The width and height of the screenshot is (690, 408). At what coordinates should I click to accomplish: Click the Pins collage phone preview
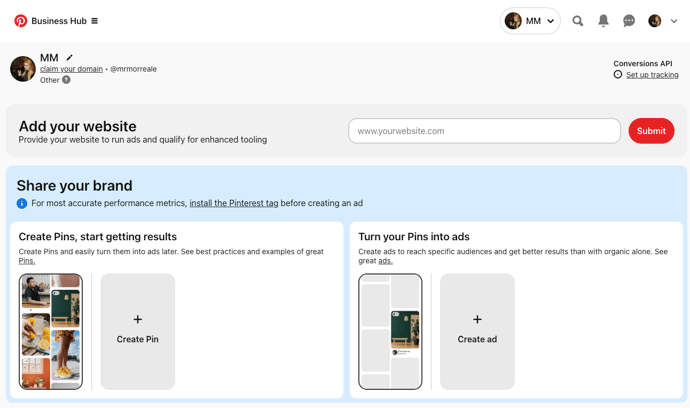51,331
